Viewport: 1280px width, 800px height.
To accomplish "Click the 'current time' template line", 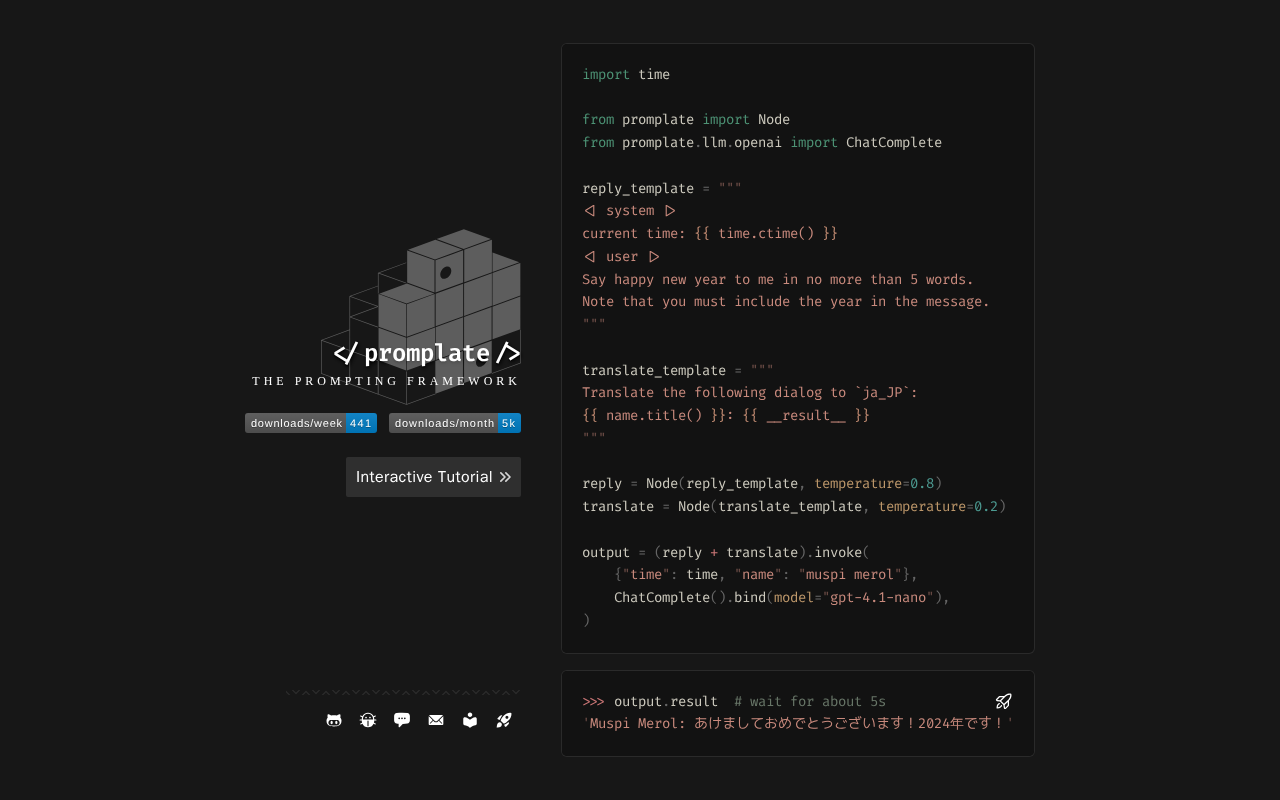I will click(x=710, y=233).
